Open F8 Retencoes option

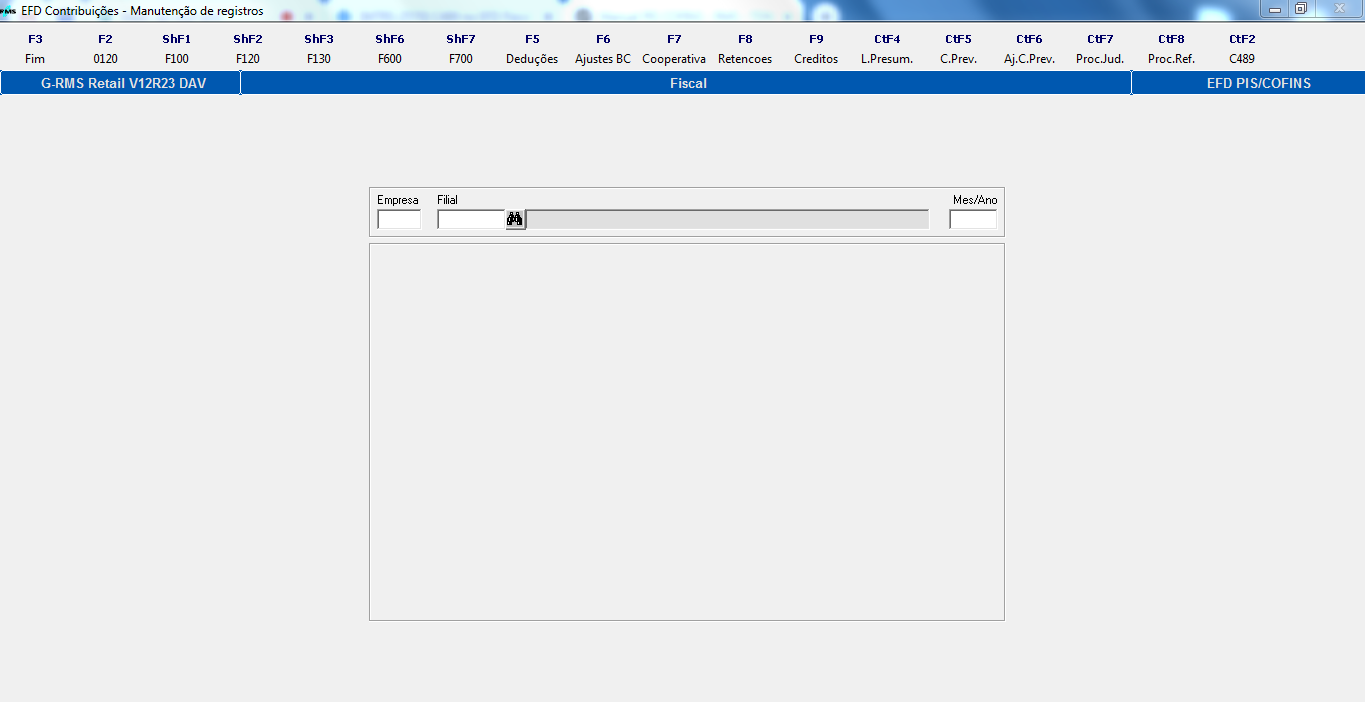point(745,49)
